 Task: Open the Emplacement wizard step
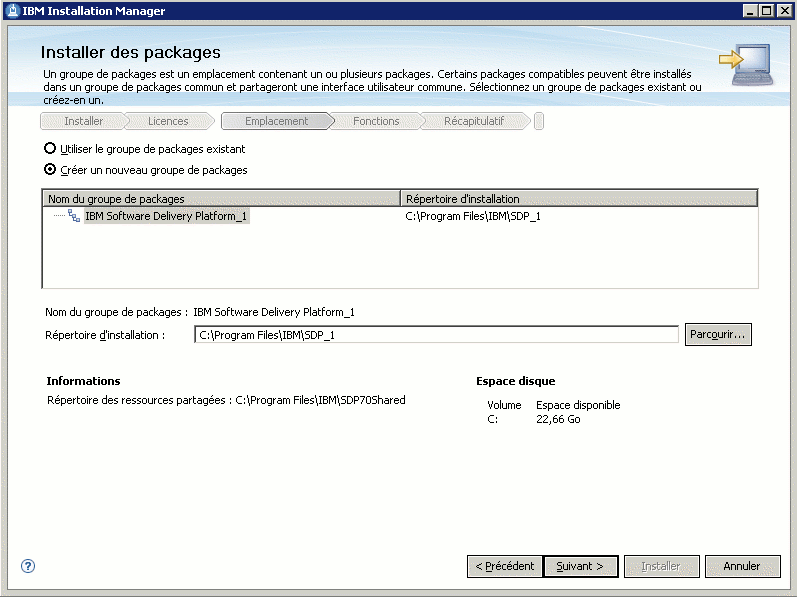pos(277,121)
